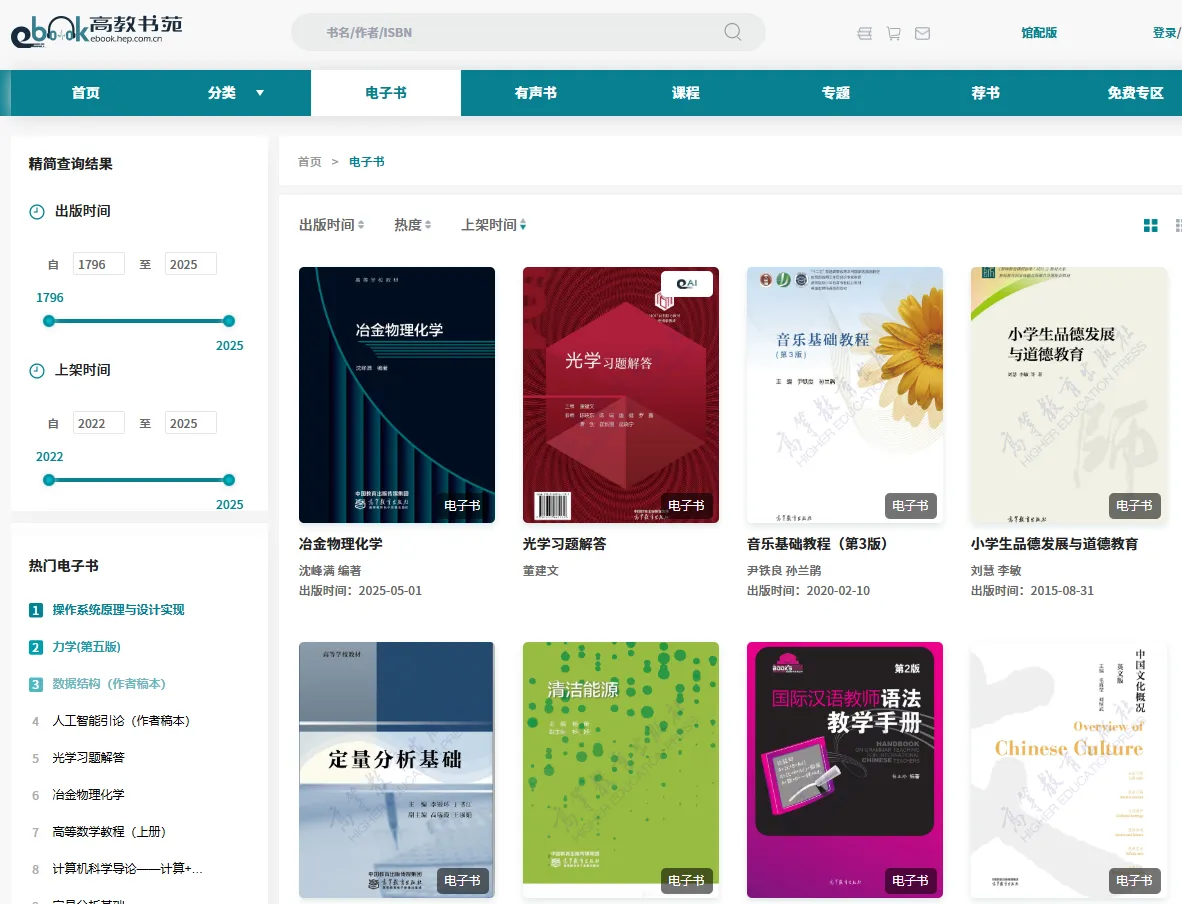Open the 课程 navigation tab
This screenshot has height=904, width=1182.
tap(685, 93)
